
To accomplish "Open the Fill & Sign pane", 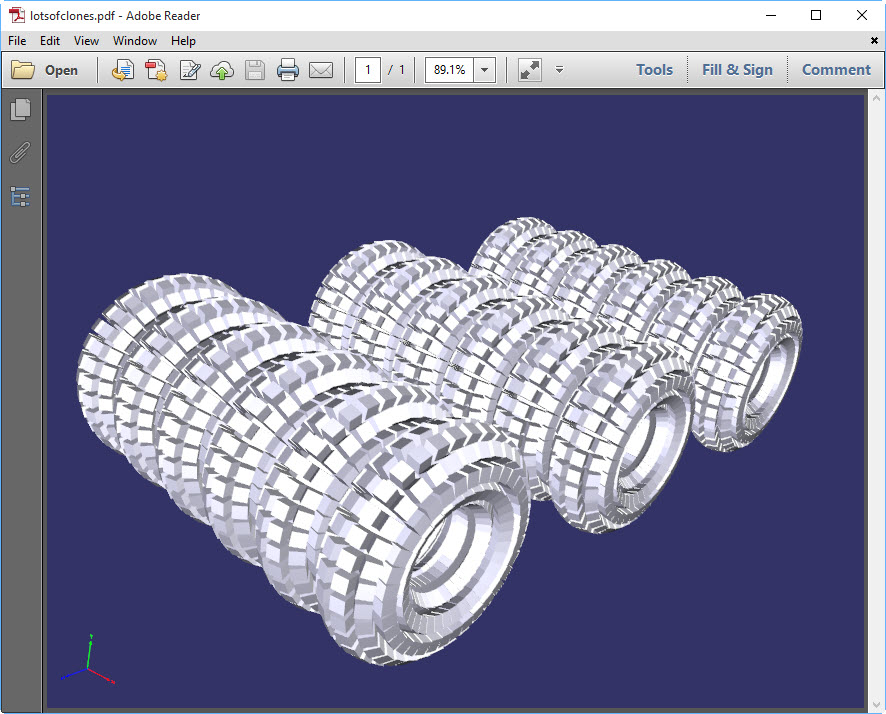I will pyautogui.click(x=737, y=70).
